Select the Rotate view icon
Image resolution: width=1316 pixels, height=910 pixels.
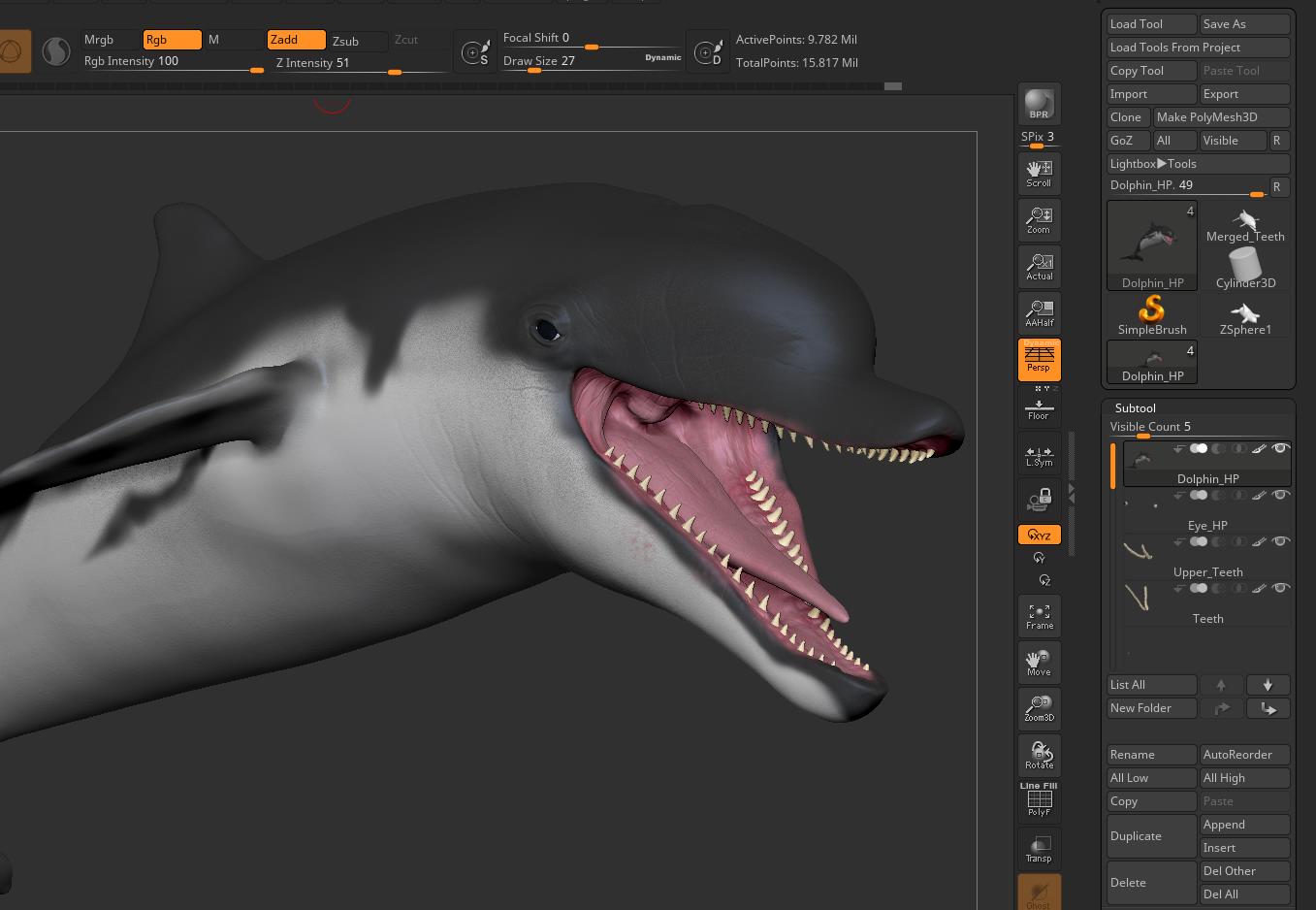tap(1039, 756)
